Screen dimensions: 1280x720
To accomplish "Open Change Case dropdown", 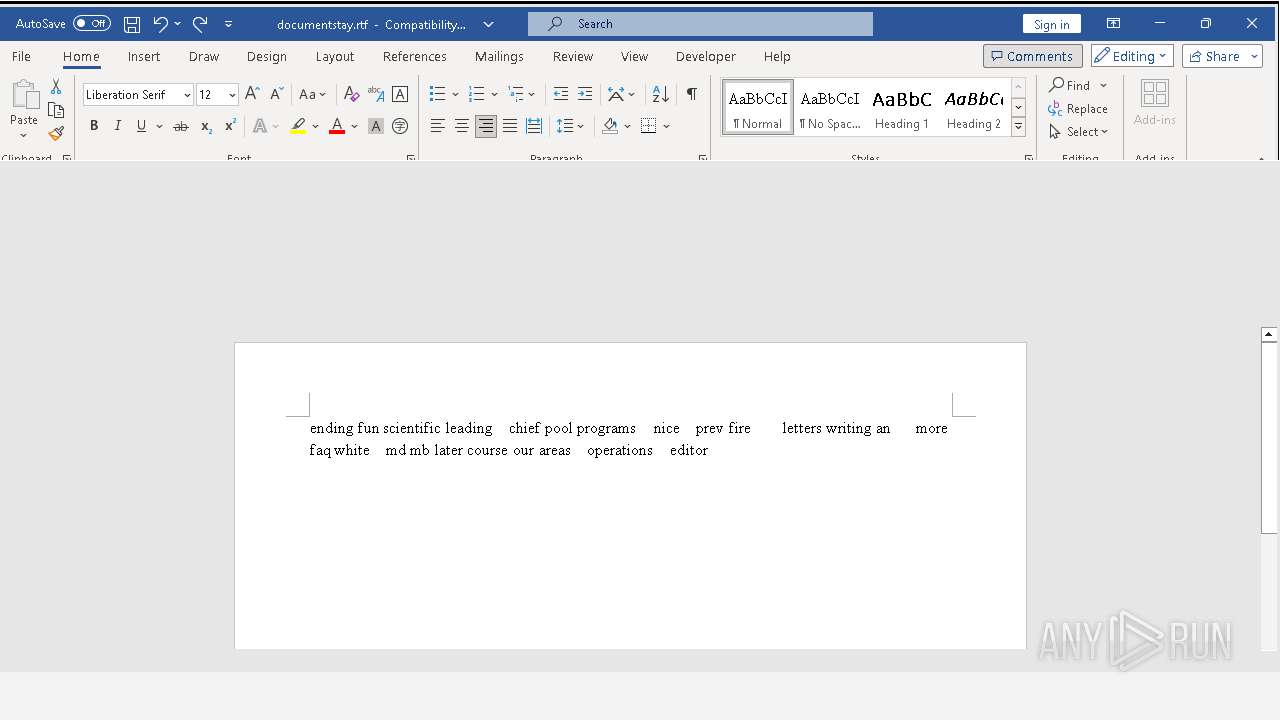I will pos(313,94).
